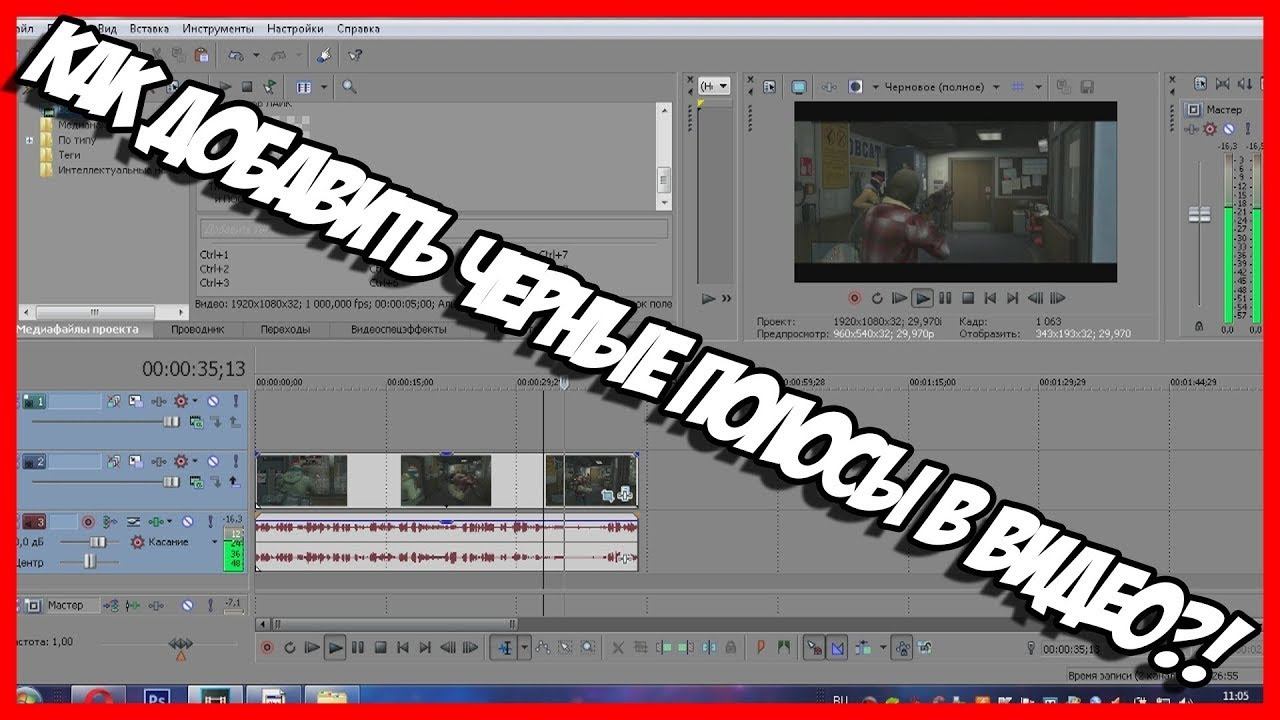Pause playback in the preview window
The height and width of the screenshot is (720, 1280).
945,297
